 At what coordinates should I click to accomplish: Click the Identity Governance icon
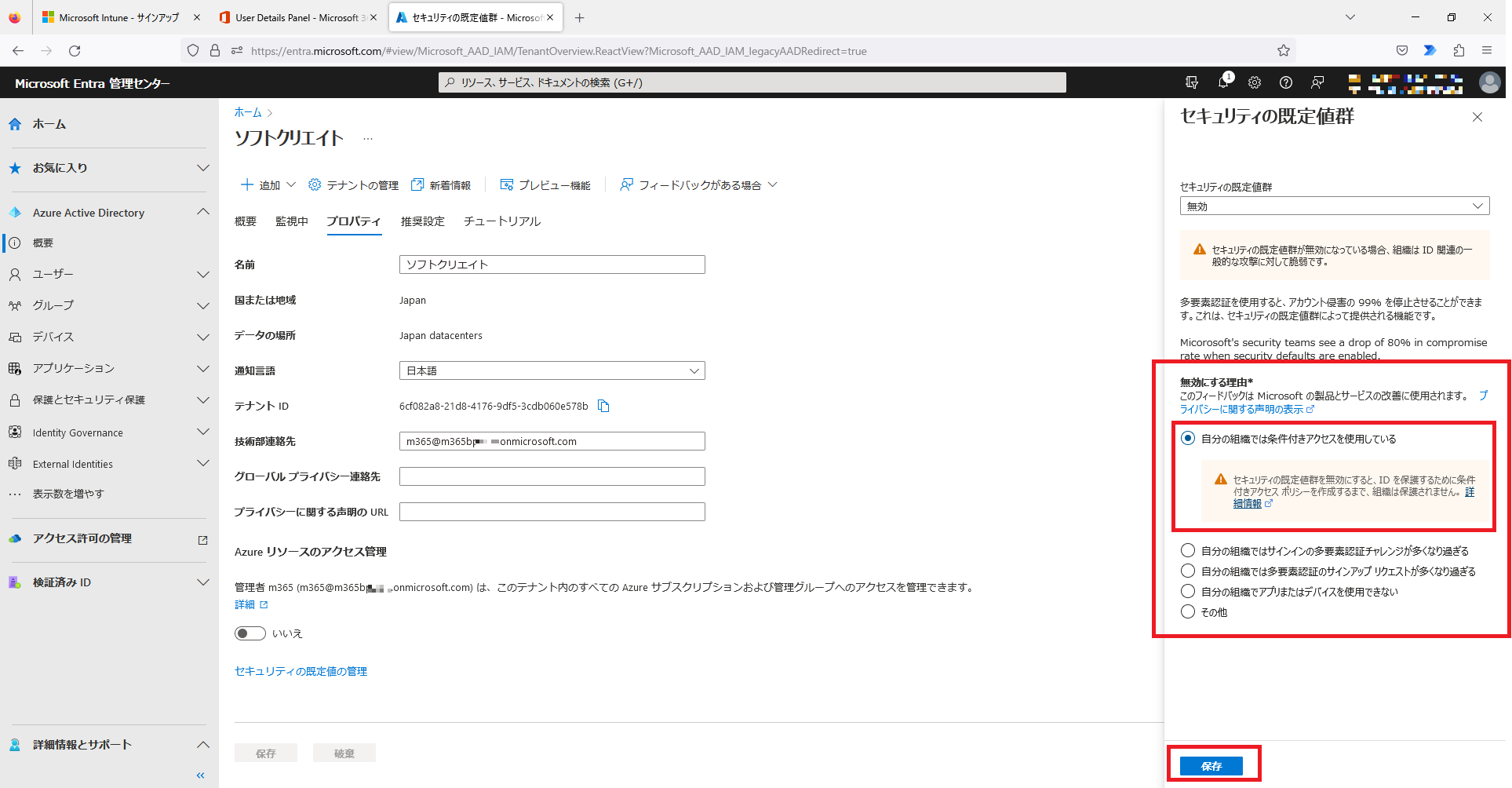[x=15, y=432]
